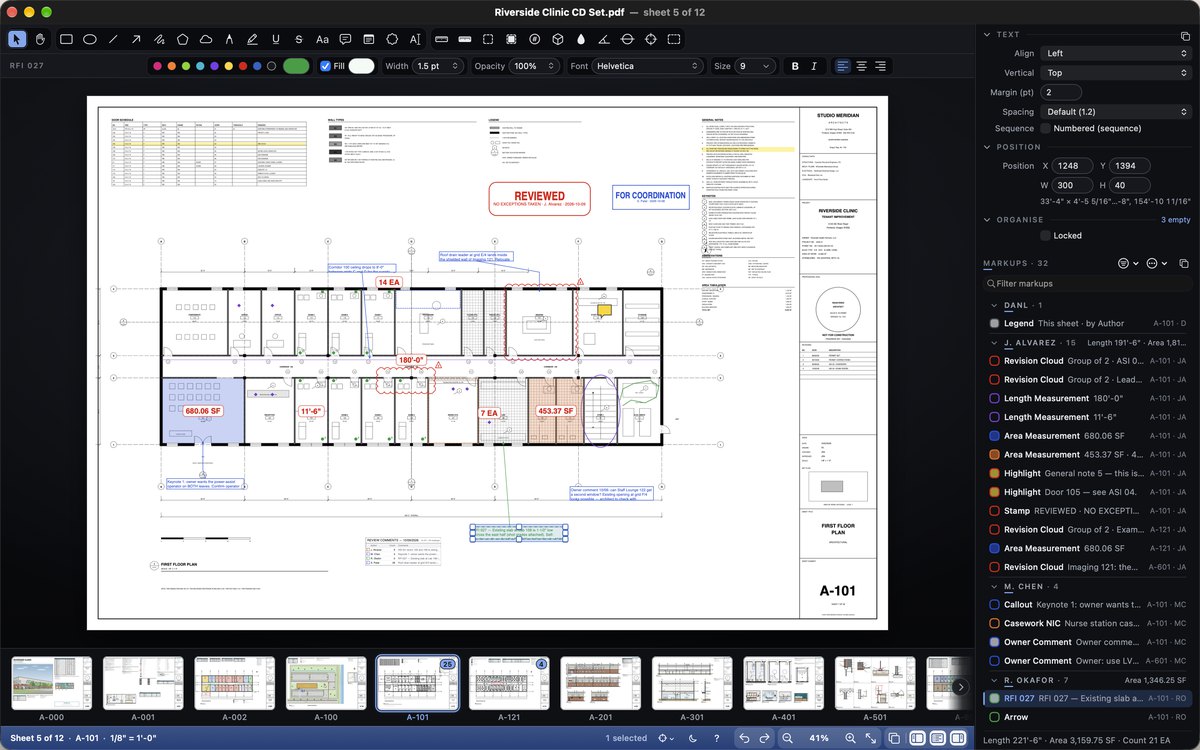Select the underline text tool
The width and height of the screenshot is (1200, 750).
tap(275, 39)
